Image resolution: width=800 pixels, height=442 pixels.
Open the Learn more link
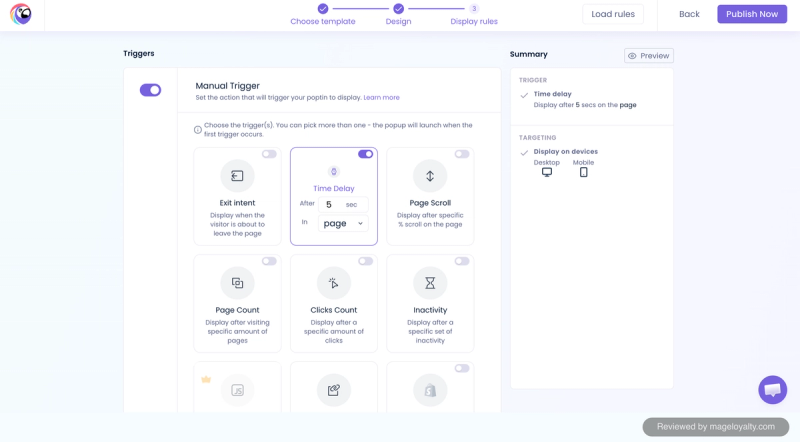pyautogui.click(x=381, y=97)
